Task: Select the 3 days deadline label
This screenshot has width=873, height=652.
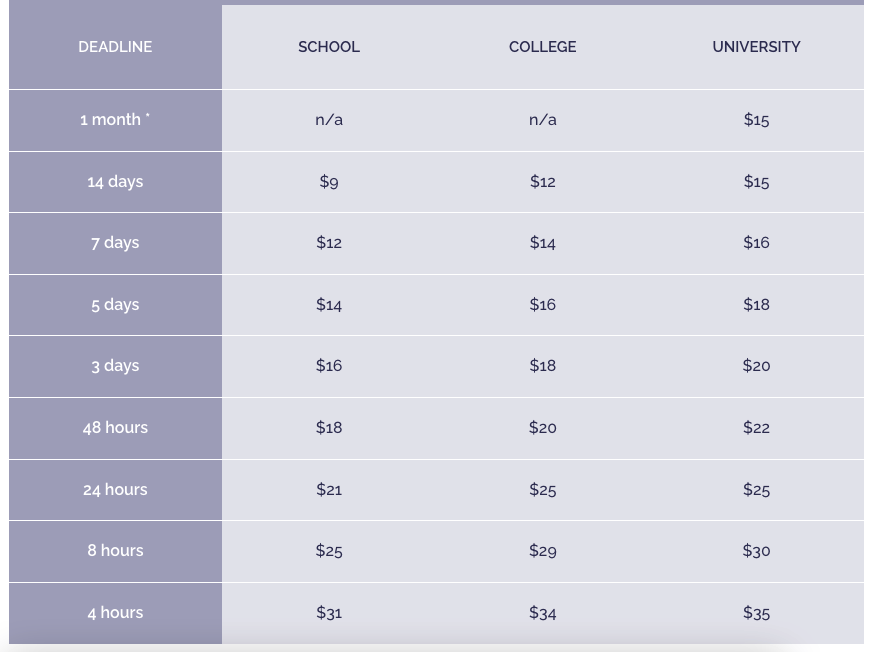Action: pyautogui.click(x=115, y=366)
